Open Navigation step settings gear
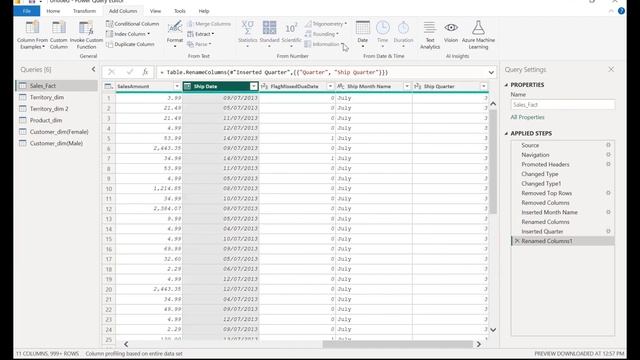This screenshot has height=360, width=640. click(608, 155)
